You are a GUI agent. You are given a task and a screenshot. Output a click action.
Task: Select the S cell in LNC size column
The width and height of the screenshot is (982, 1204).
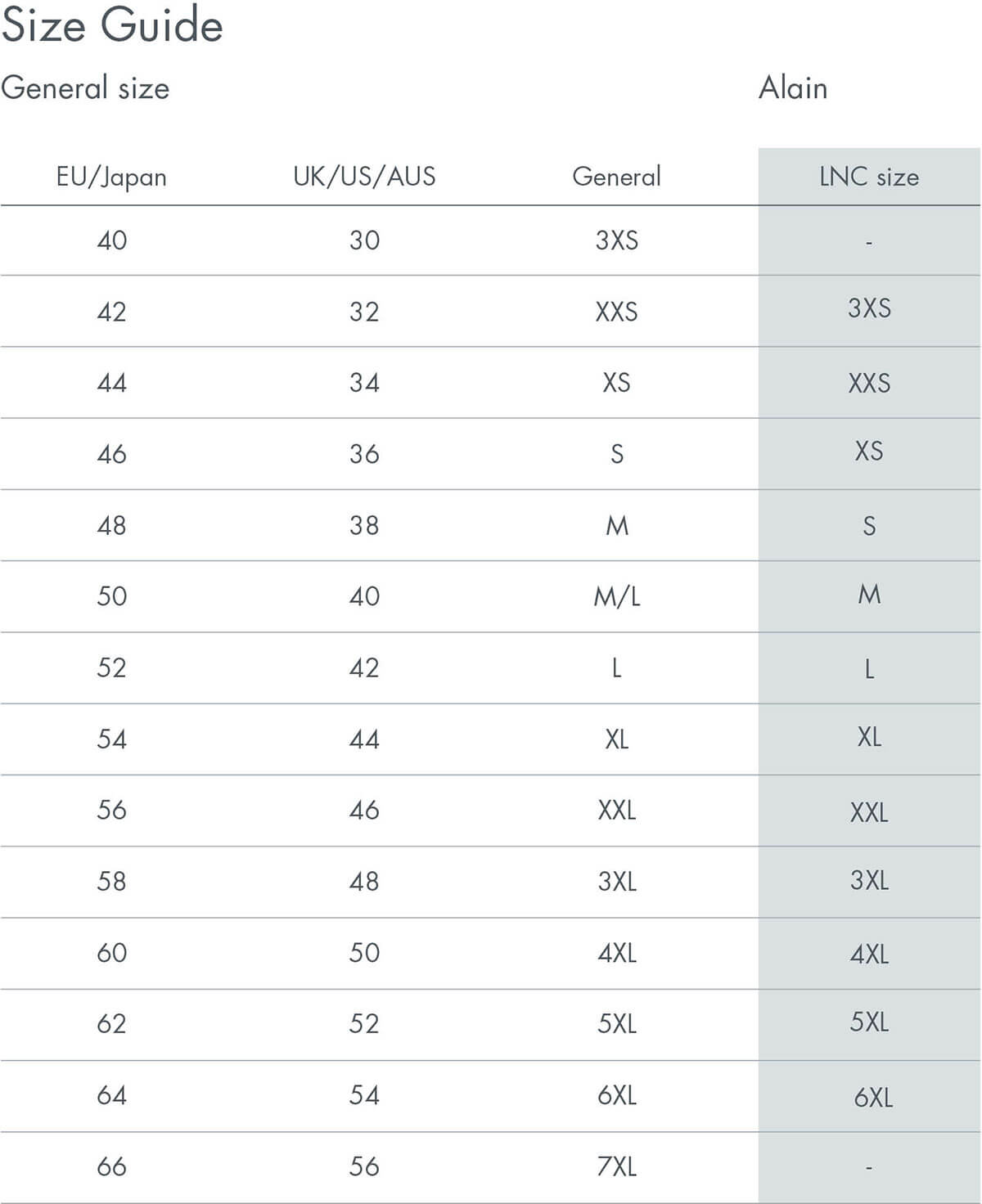coord(869,526)
